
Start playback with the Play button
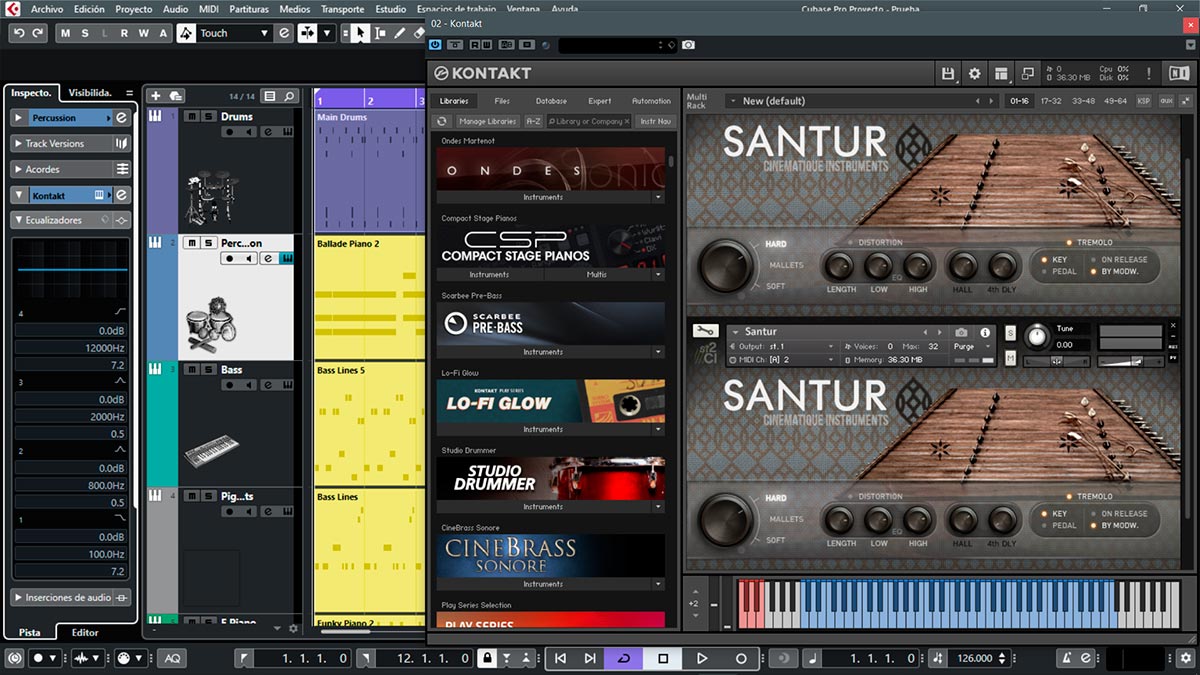702,658
